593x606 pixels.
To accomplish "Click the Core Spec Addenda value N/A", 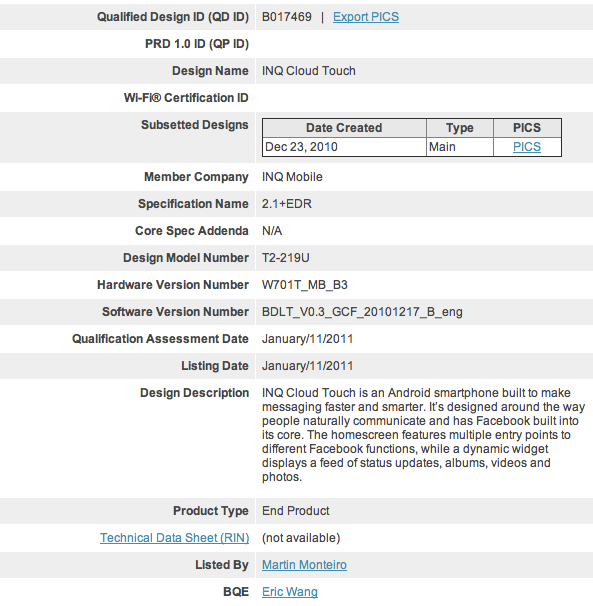I will tap(272, 231).
